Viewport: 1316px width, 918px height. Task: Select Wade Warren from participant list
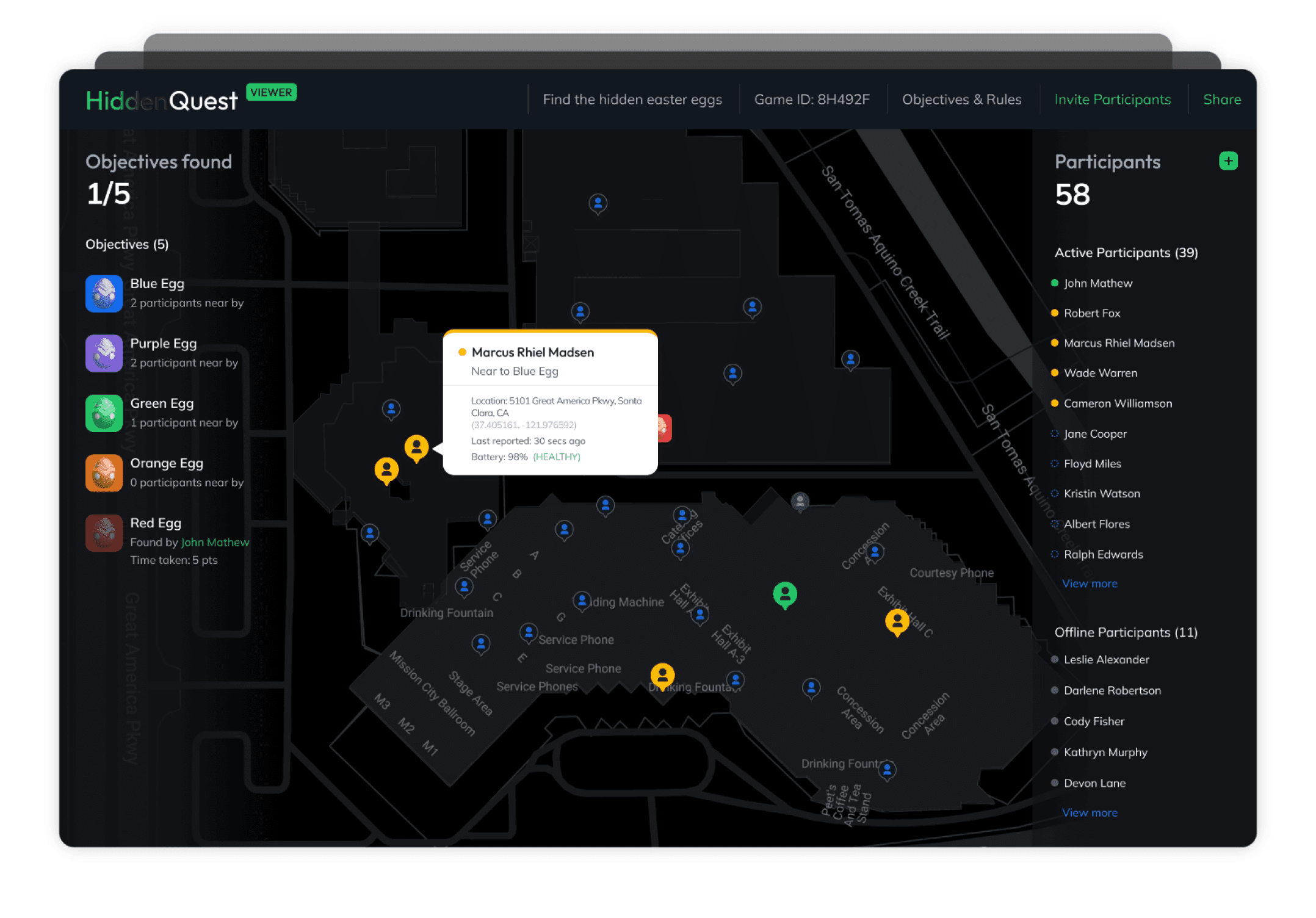1100,373
